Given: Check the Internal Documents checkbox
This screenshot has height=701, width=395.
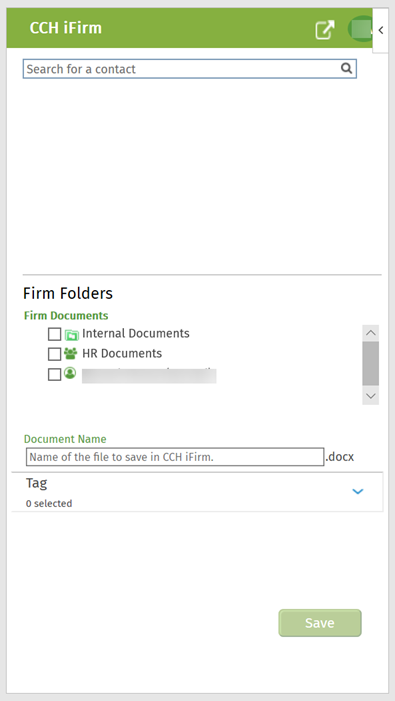Looking at the screenshot, I should (54, 334).
